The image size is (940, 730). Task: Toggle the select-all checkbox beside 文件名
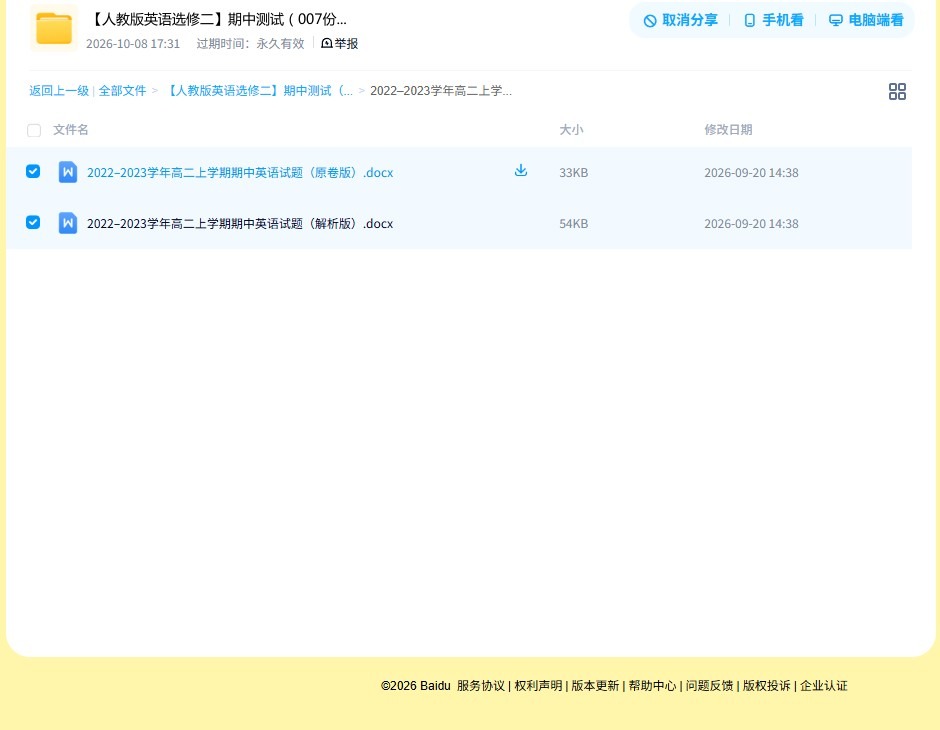(x=34, y=130)
